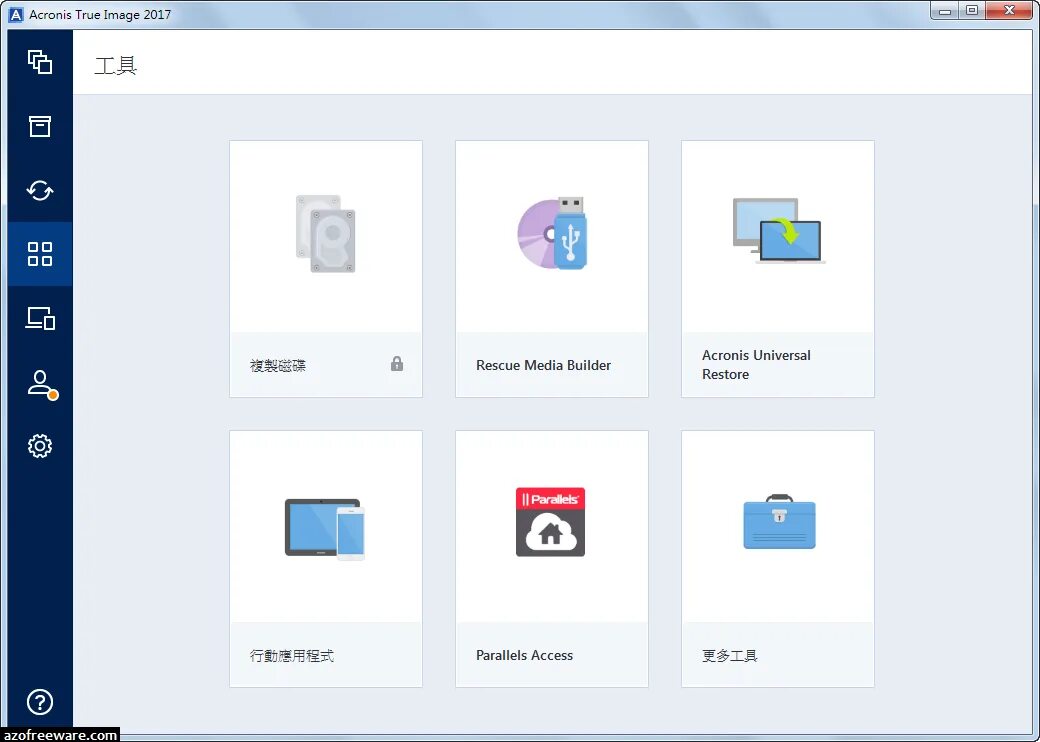This screenshot has height=742, width=1040.
Task: Click the lock icon on 複製磁碟 card
Action: tap(397, 363)
